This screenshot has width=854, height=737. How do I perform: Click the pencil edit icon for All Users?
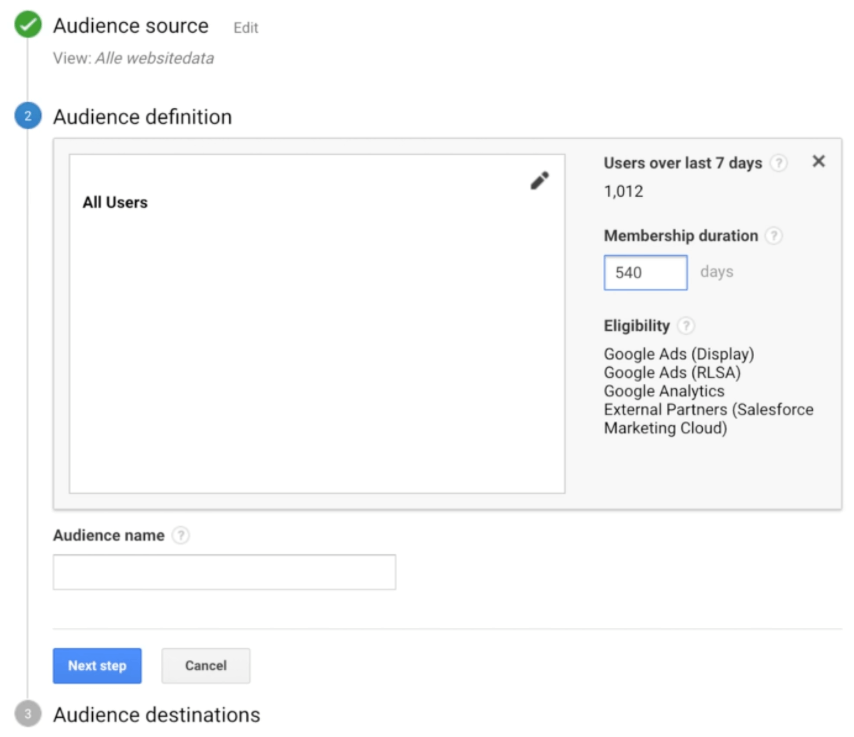[x=539, y=181]
